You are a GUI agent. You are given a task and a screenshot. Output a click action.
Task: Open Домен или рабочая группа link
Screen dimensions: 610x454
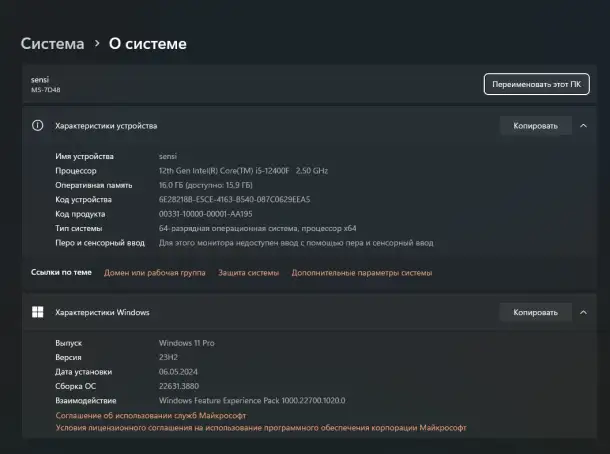[154, 273]
